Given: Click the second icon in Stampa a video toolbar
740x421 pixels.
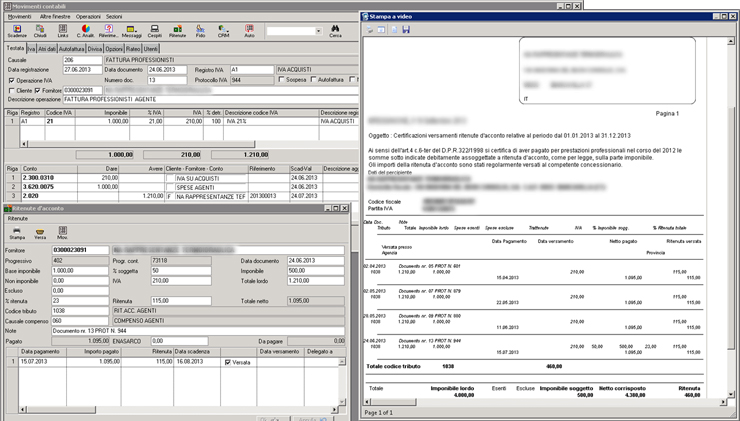Looking at the screenshot, I should [381, 29].
